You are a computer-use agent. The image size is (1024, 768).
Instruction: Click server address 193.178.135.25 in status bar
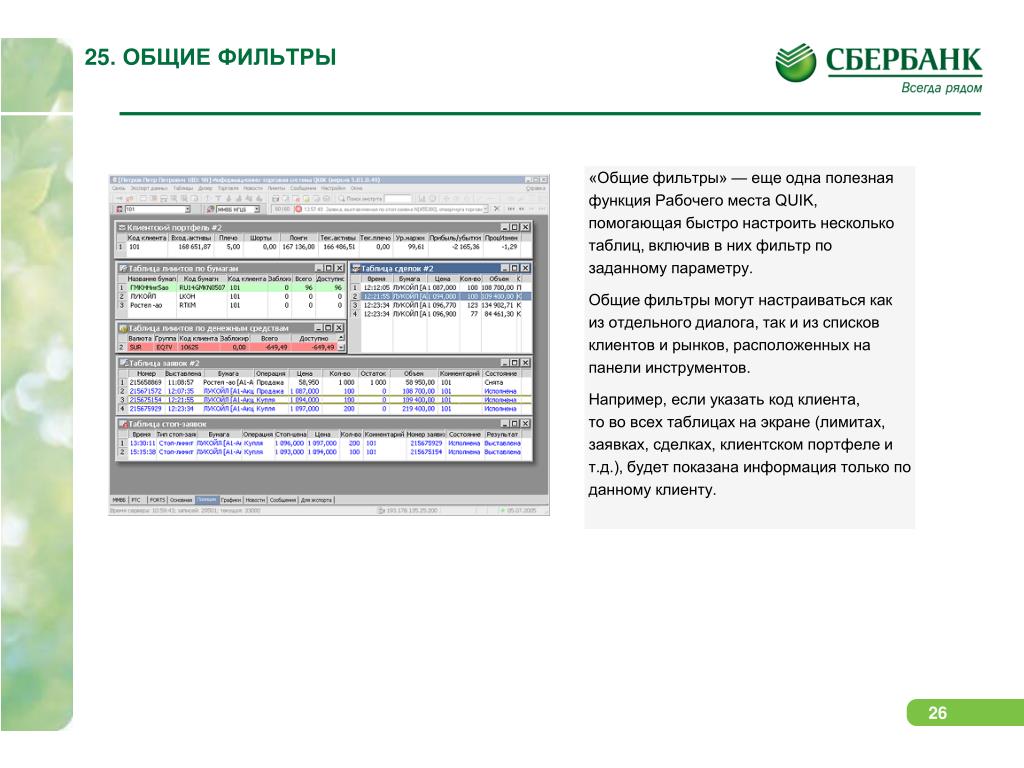click(411, 510)
